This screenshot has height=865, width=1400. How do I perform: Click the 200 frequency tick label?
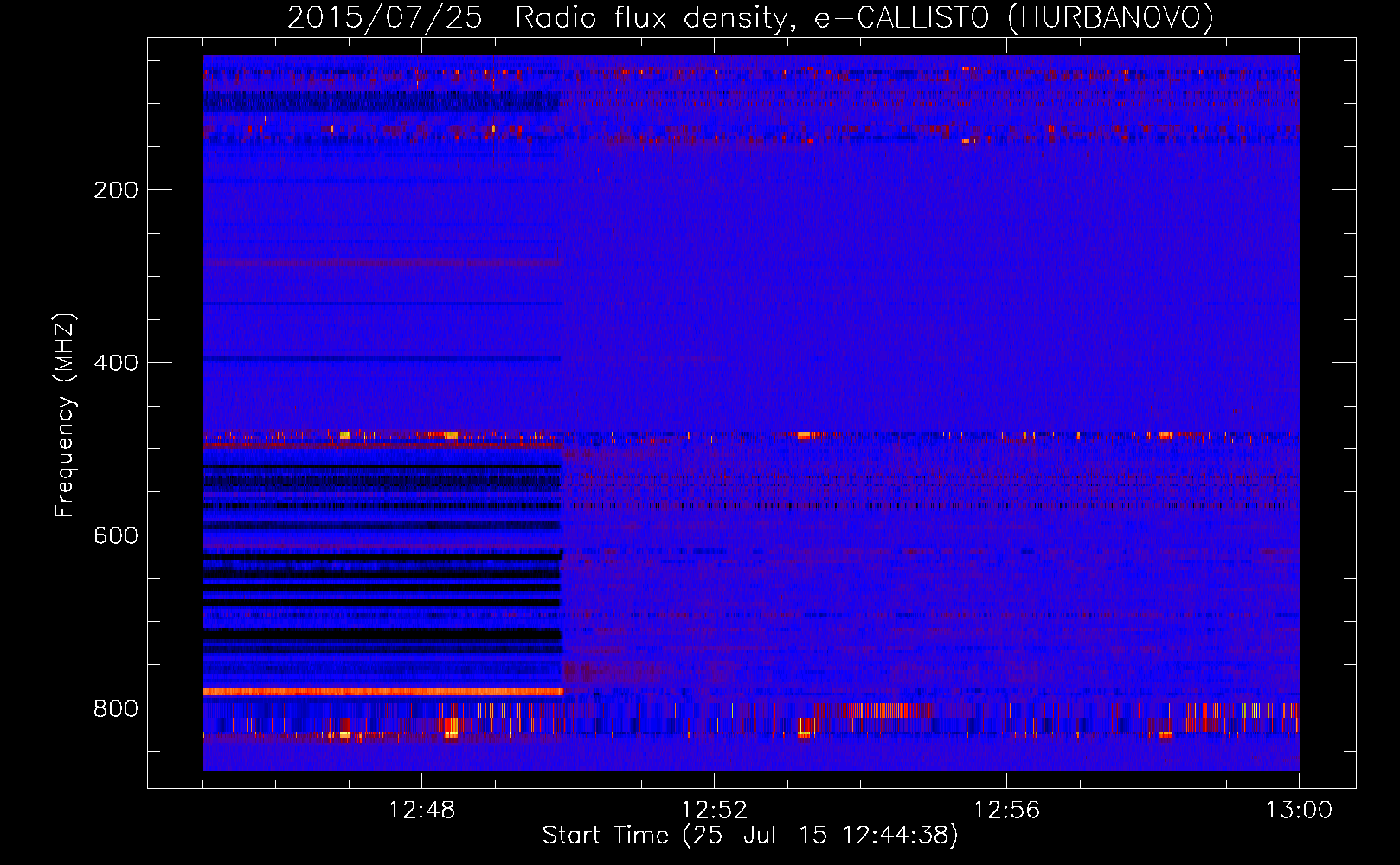pyautogui.click(x=116, y=190)
